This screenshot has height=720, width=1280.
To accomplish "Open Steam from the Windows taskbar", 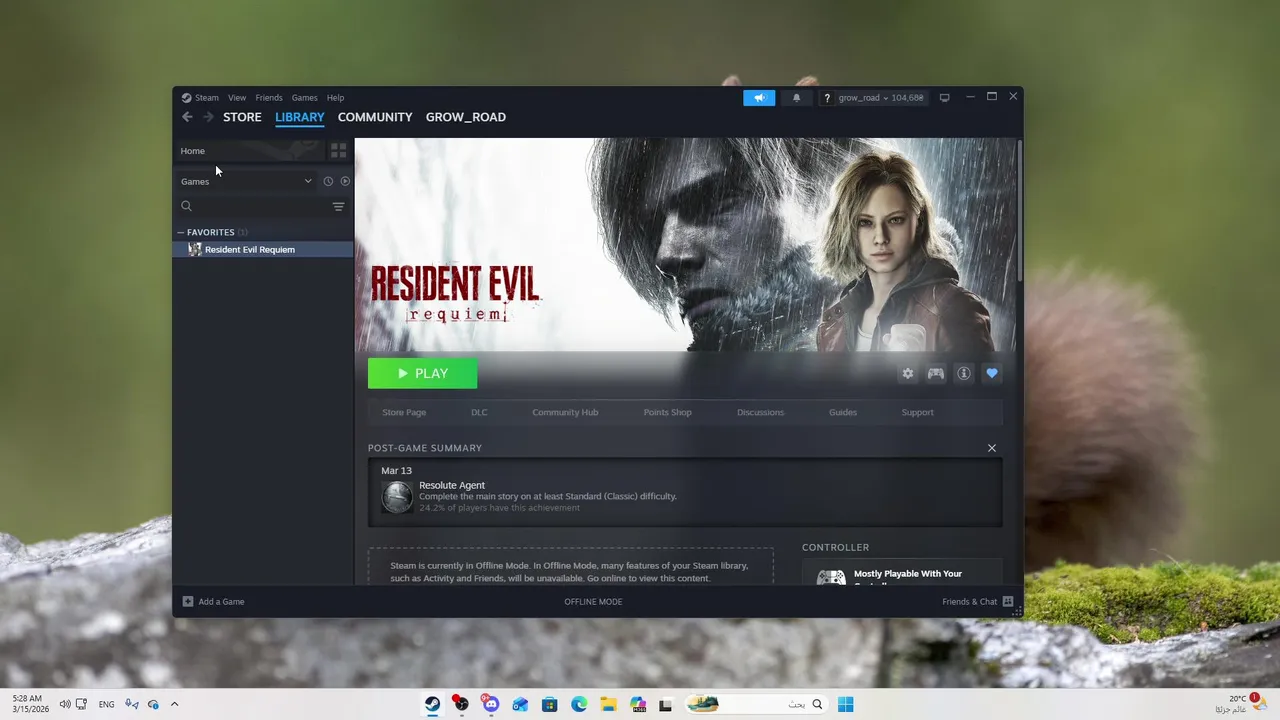I will click(x=432, y=704).
